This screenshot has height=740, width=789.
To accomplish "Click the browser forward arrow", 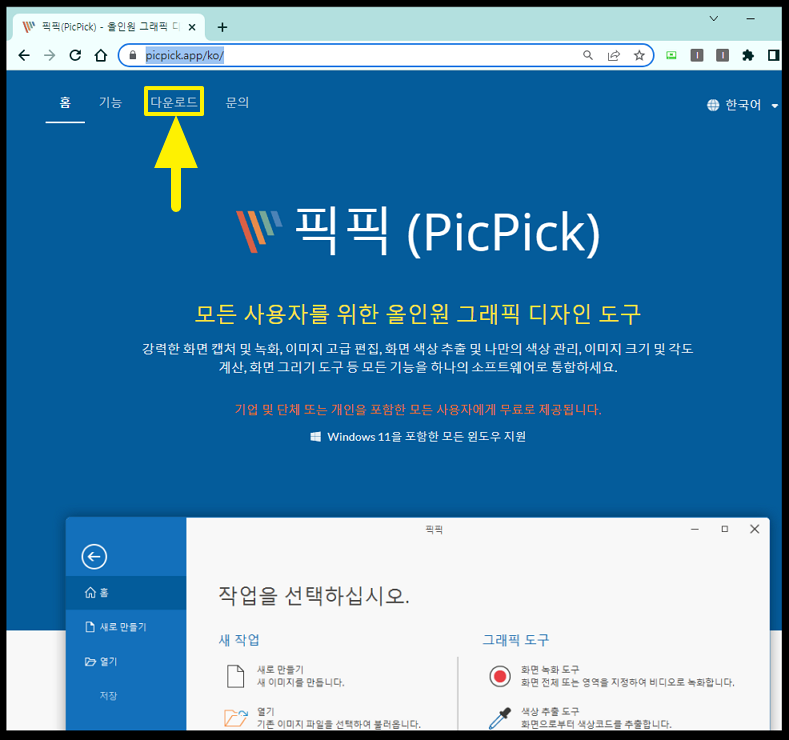I will click(x=49, y=55).
